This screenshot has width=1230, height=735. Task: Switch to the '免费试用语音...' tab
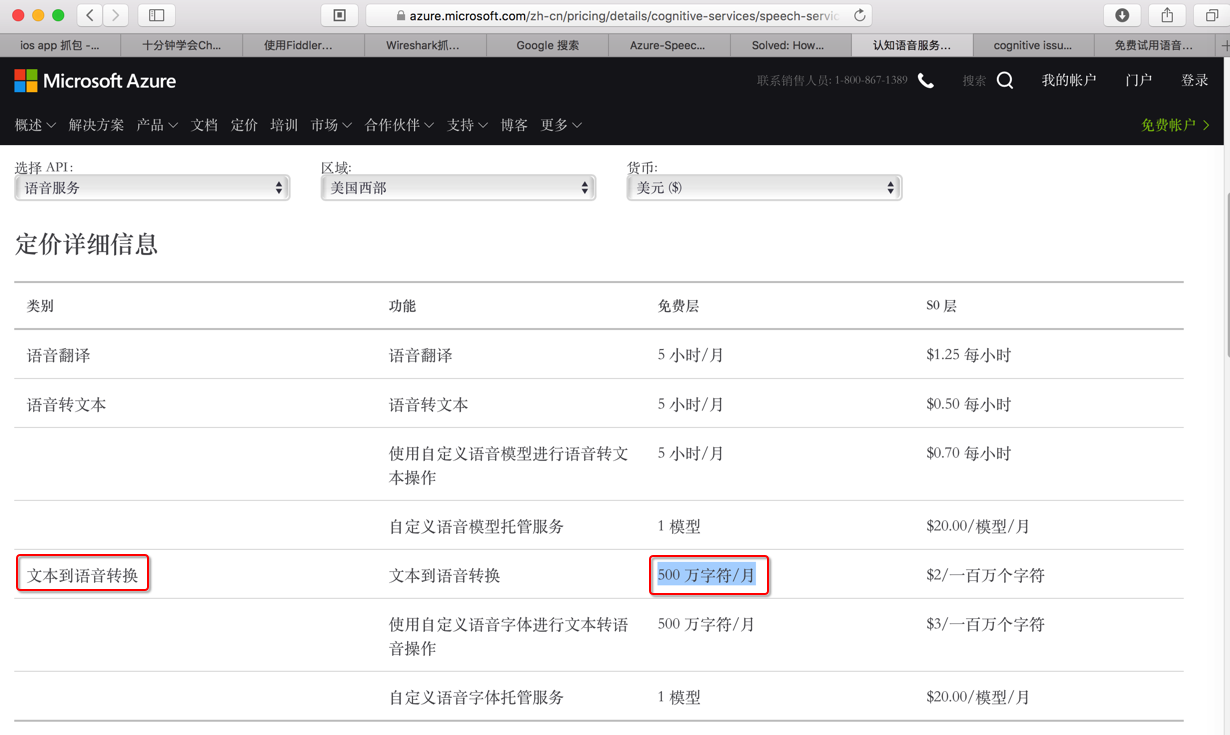[x=1154, y=45]
